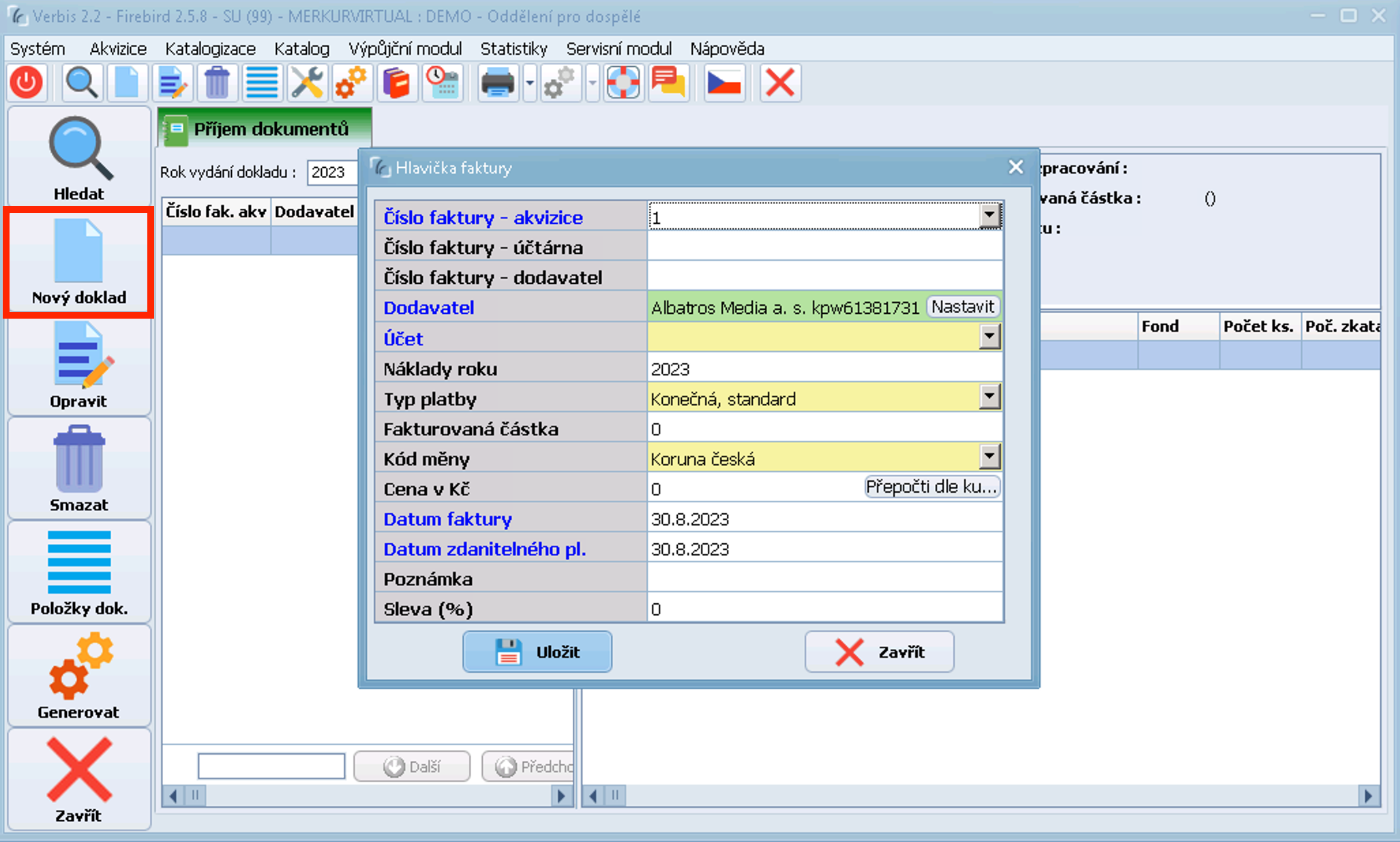
Task: Click the red power icon in toolbar
Action: (27, 83)
